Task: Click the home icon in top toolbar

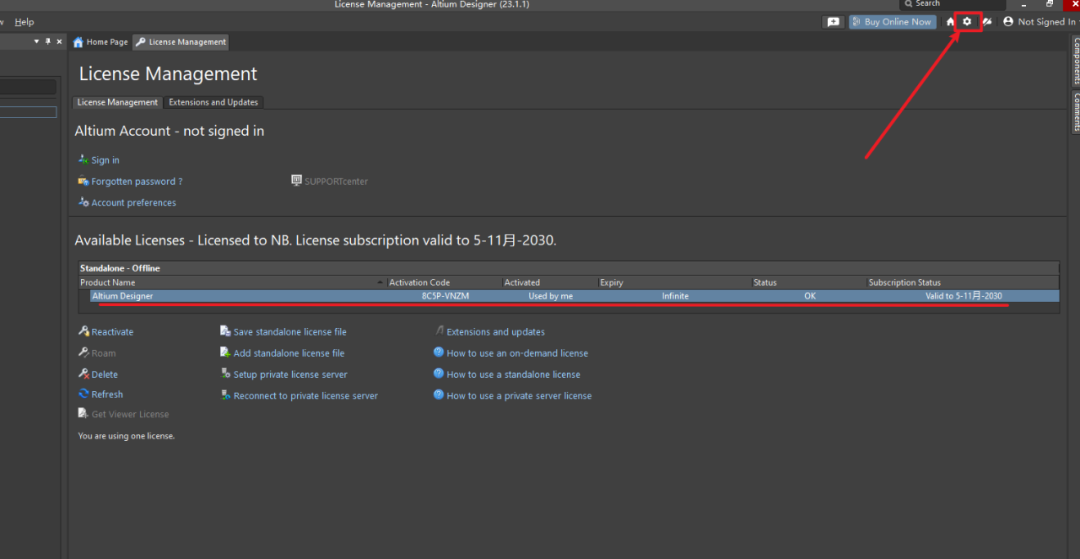Action: [950, 22]
